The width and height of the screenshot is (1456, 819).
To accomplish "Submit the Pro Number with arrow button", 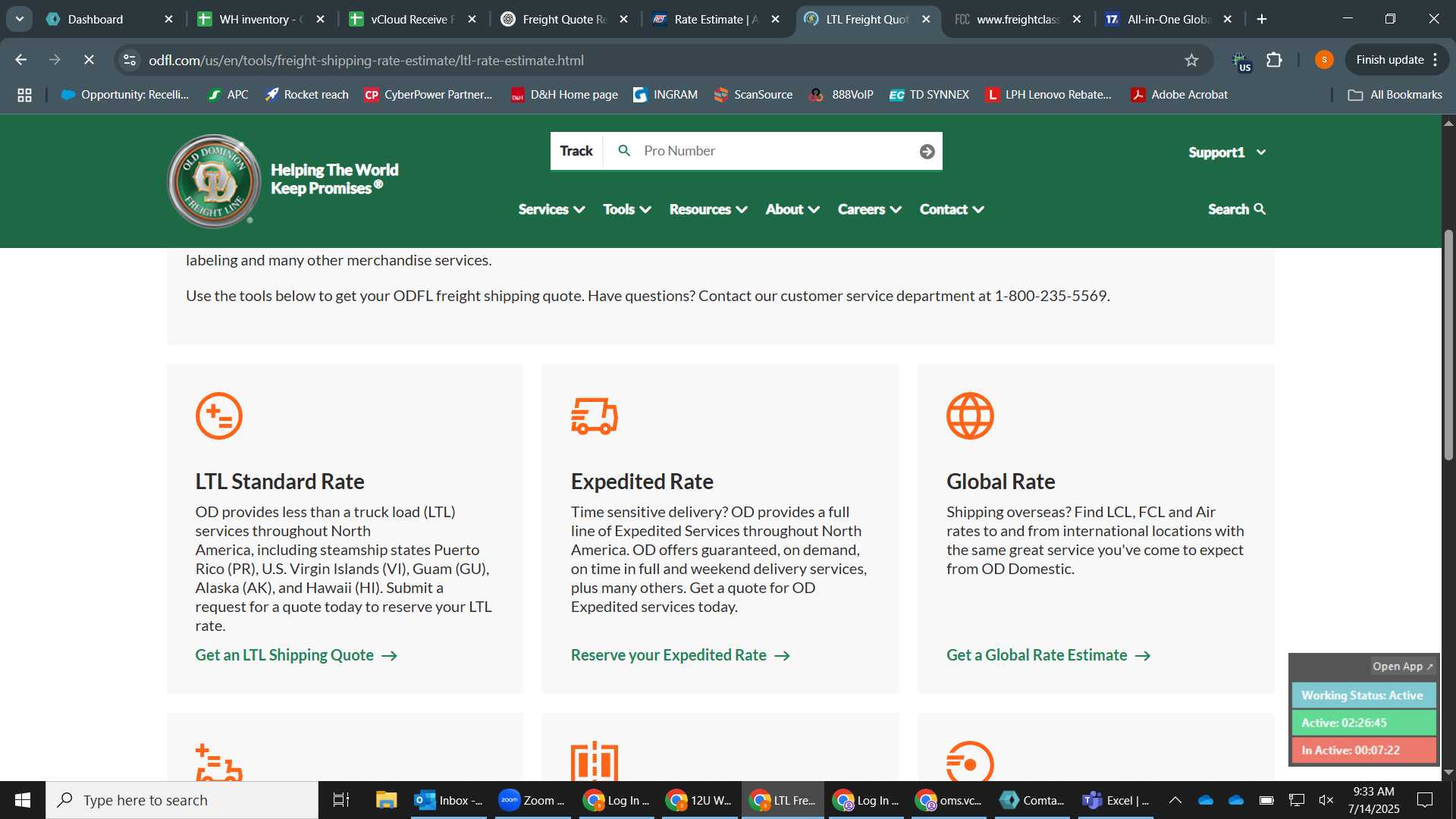I will click(x=927, y=152).
